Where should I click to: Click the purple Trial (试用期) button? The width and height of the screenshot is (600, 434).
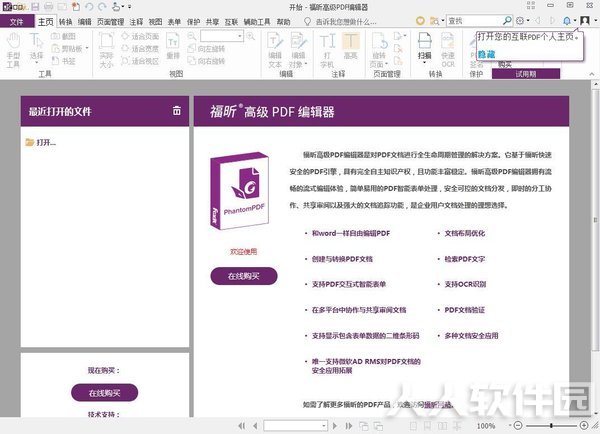(x=526, y=74)
